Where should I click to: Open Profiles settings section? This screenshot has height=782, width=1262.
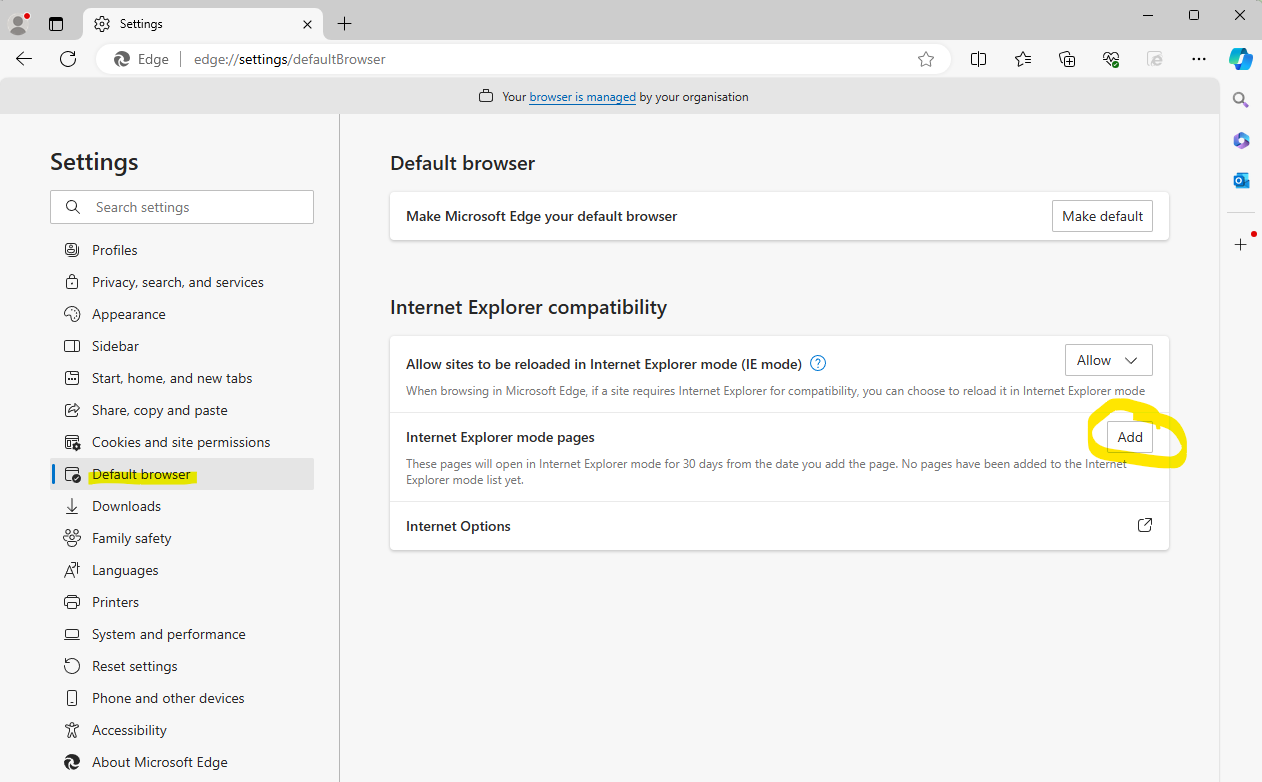pyautogui.click(x=182, y=250)
